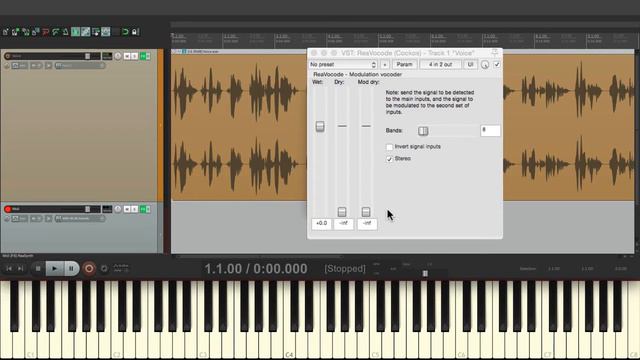This screenshot has height=360, width=640.
Task: Open project settings toolbar icon
Action: point(36,32)
